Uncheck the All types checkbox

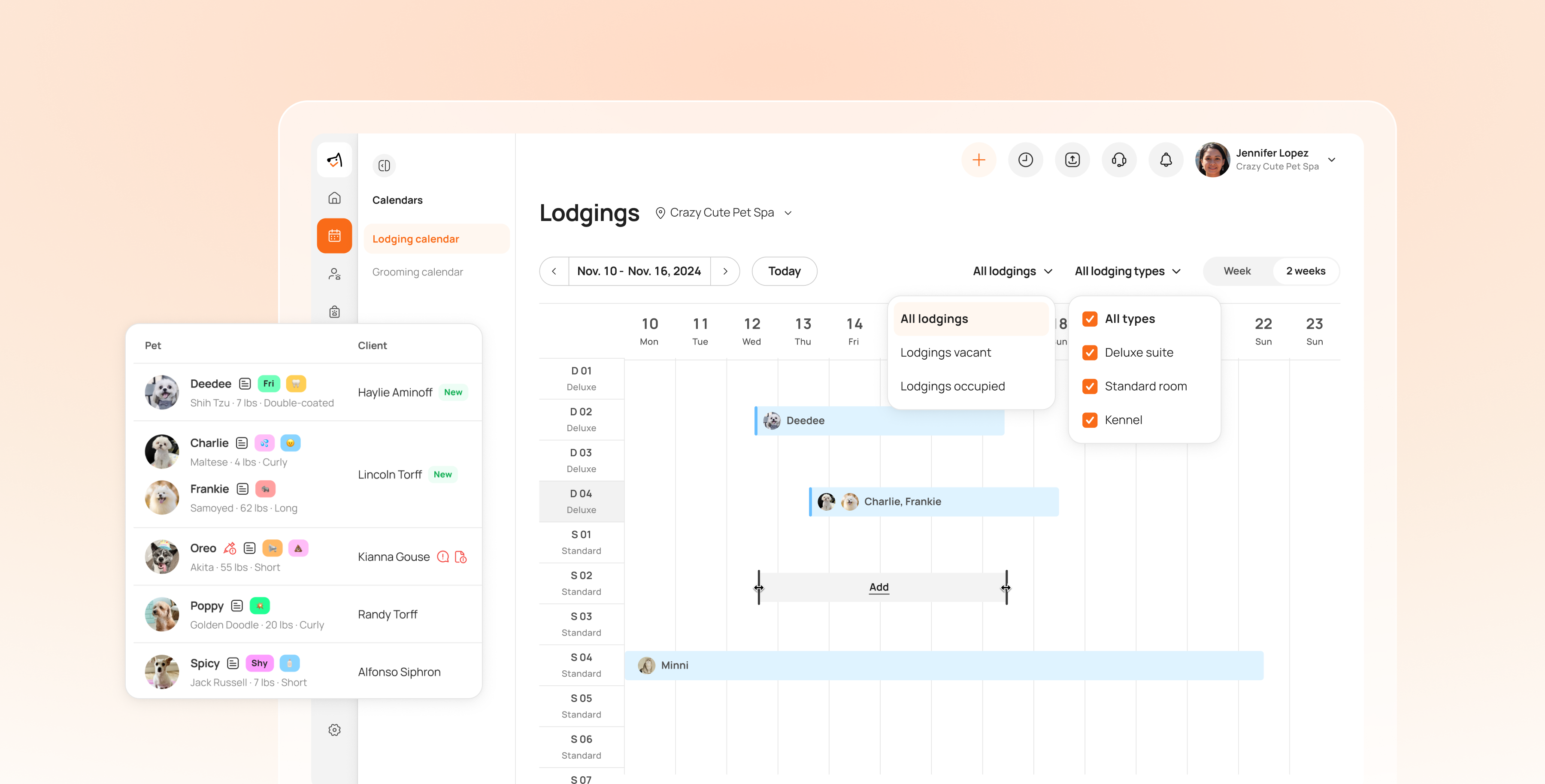(1090, 318)
